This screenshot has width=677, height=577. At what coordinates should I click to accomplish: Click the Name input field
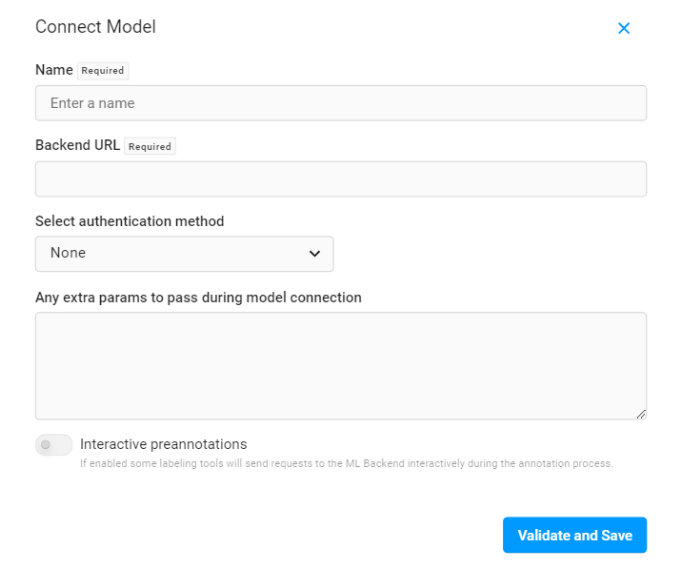[x=340, y=103]
